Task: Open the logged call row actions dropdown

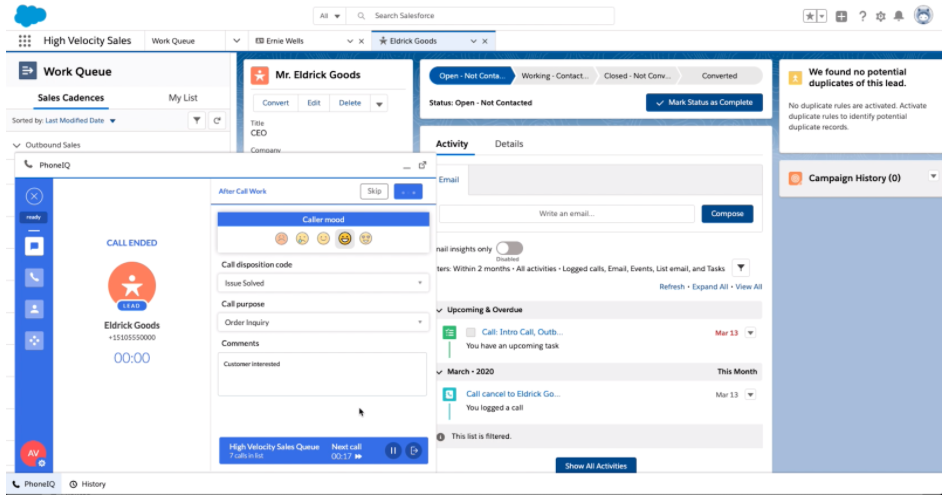Action: pyautogui.click(x=750, y=395)
